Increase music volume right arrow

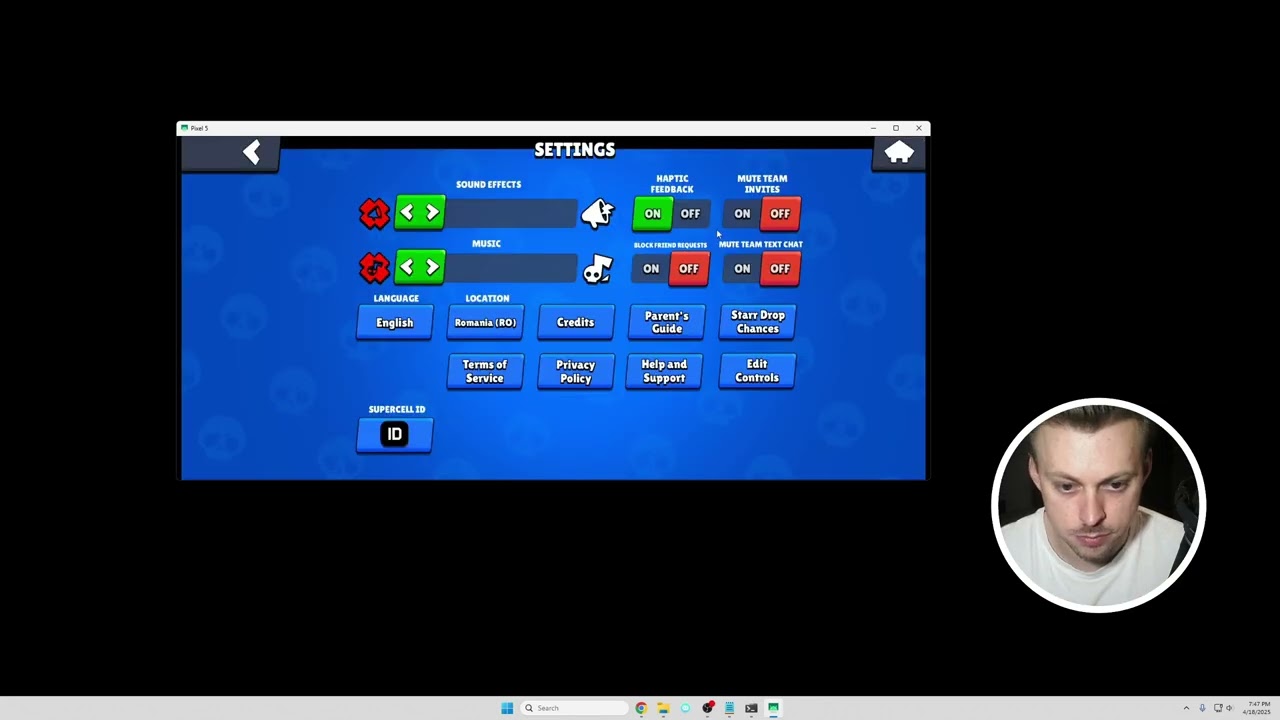432,267
